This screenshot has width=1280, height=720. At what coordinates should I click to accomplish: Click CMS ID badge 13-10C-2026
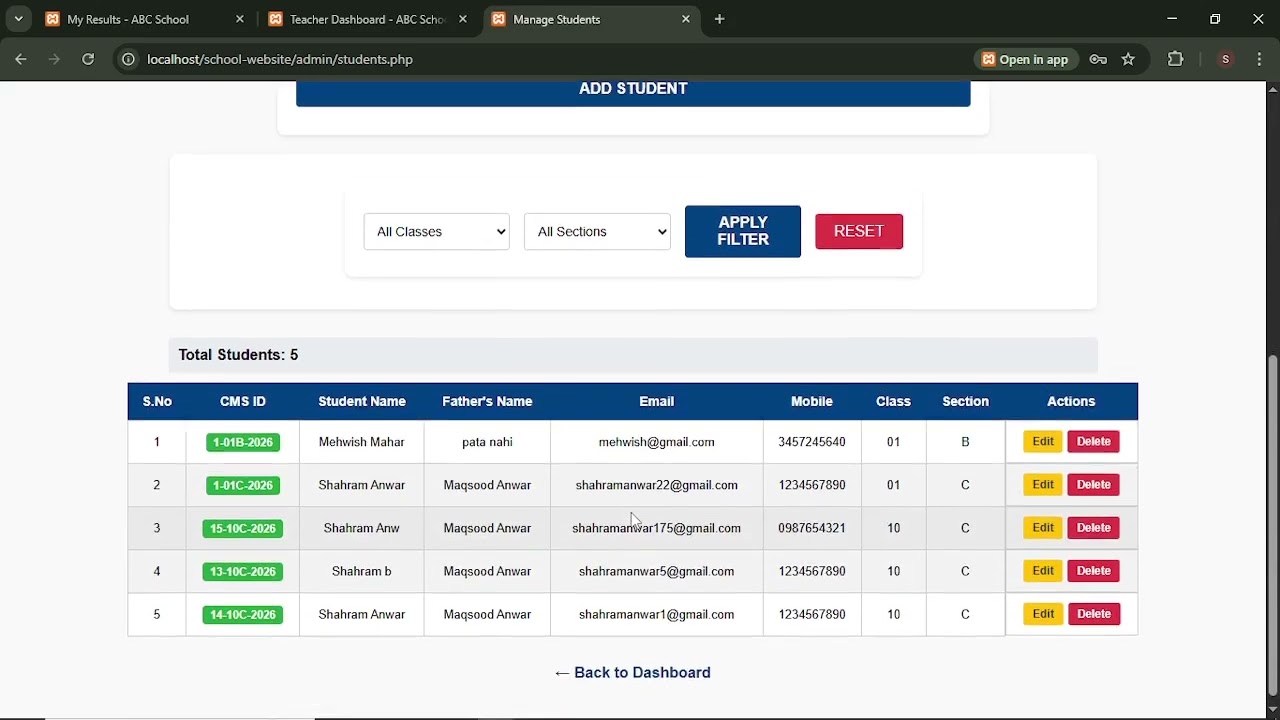(243, 571)
